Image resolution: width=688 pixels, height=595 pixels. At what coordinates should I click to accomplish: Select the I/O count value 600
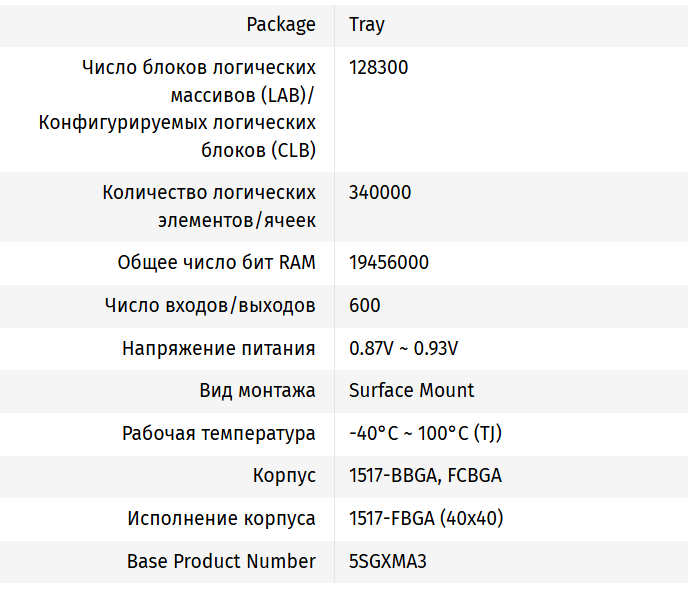pos(364,305)
